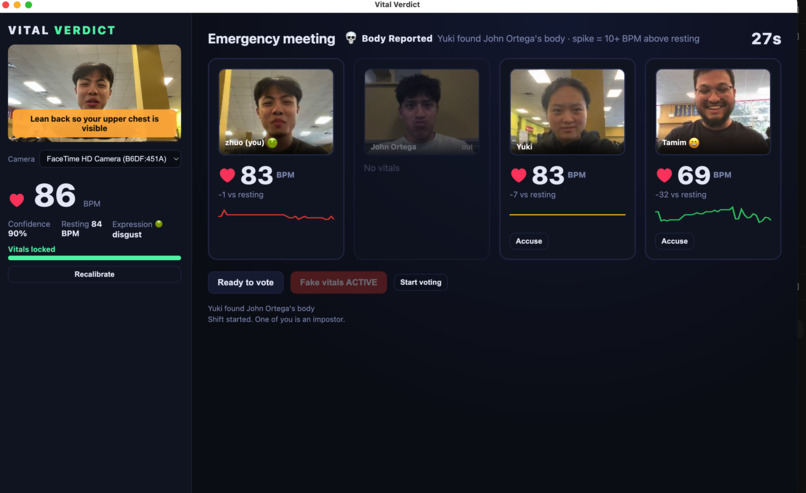This screenshot has height=493, width=806.
Task: Select zhuo's video thumbnail in the meeting
Action: [276, 112]
